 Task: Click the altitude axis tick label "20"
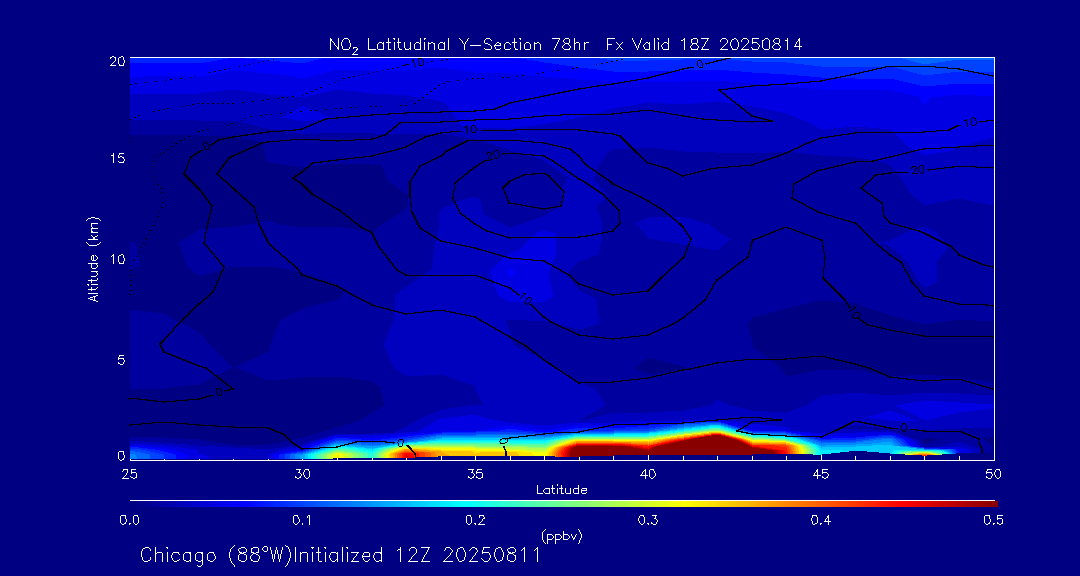pyautogui.click(x=116, y=61)
